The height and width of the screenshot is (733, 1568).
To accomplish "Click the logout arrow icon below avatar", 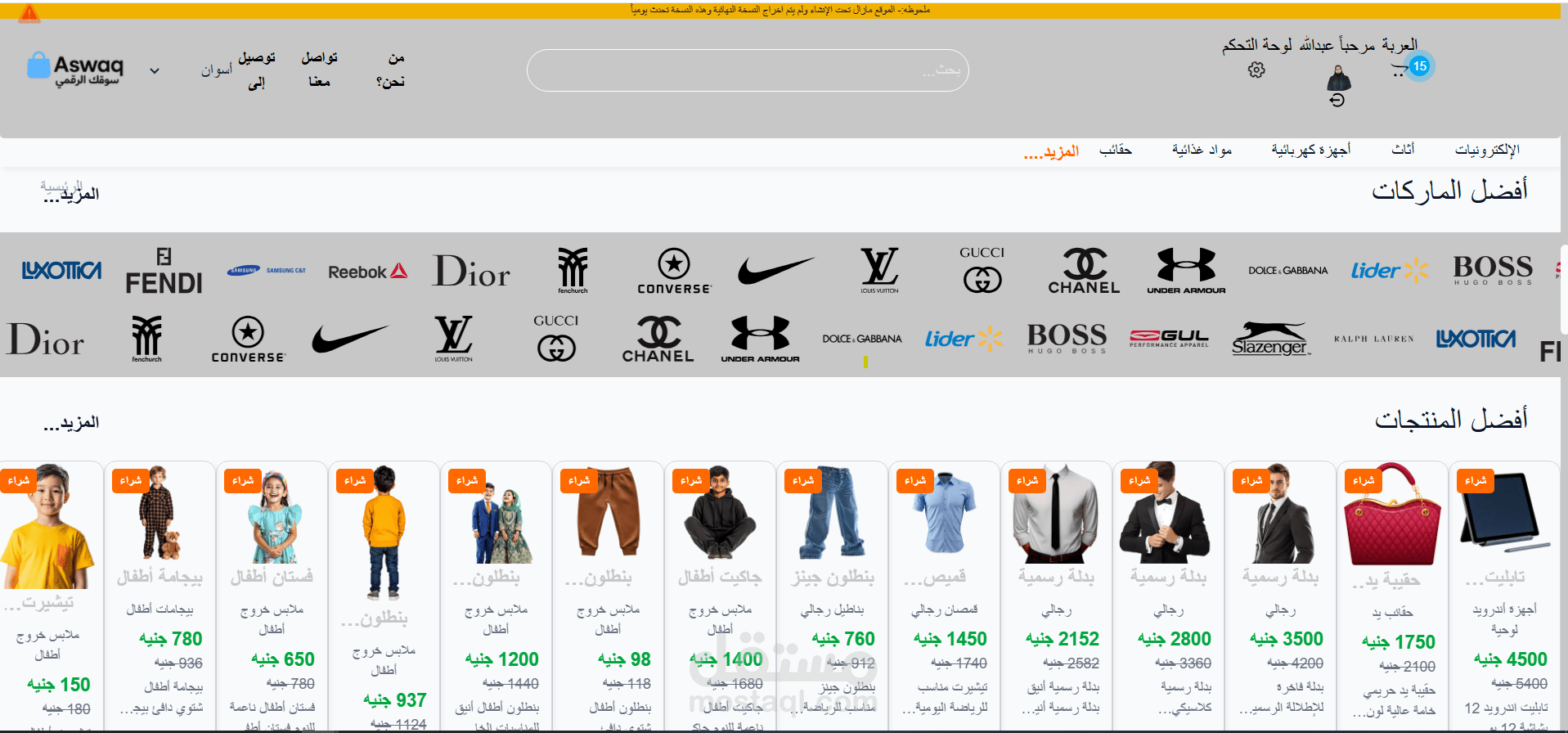I will [1337, 100].
